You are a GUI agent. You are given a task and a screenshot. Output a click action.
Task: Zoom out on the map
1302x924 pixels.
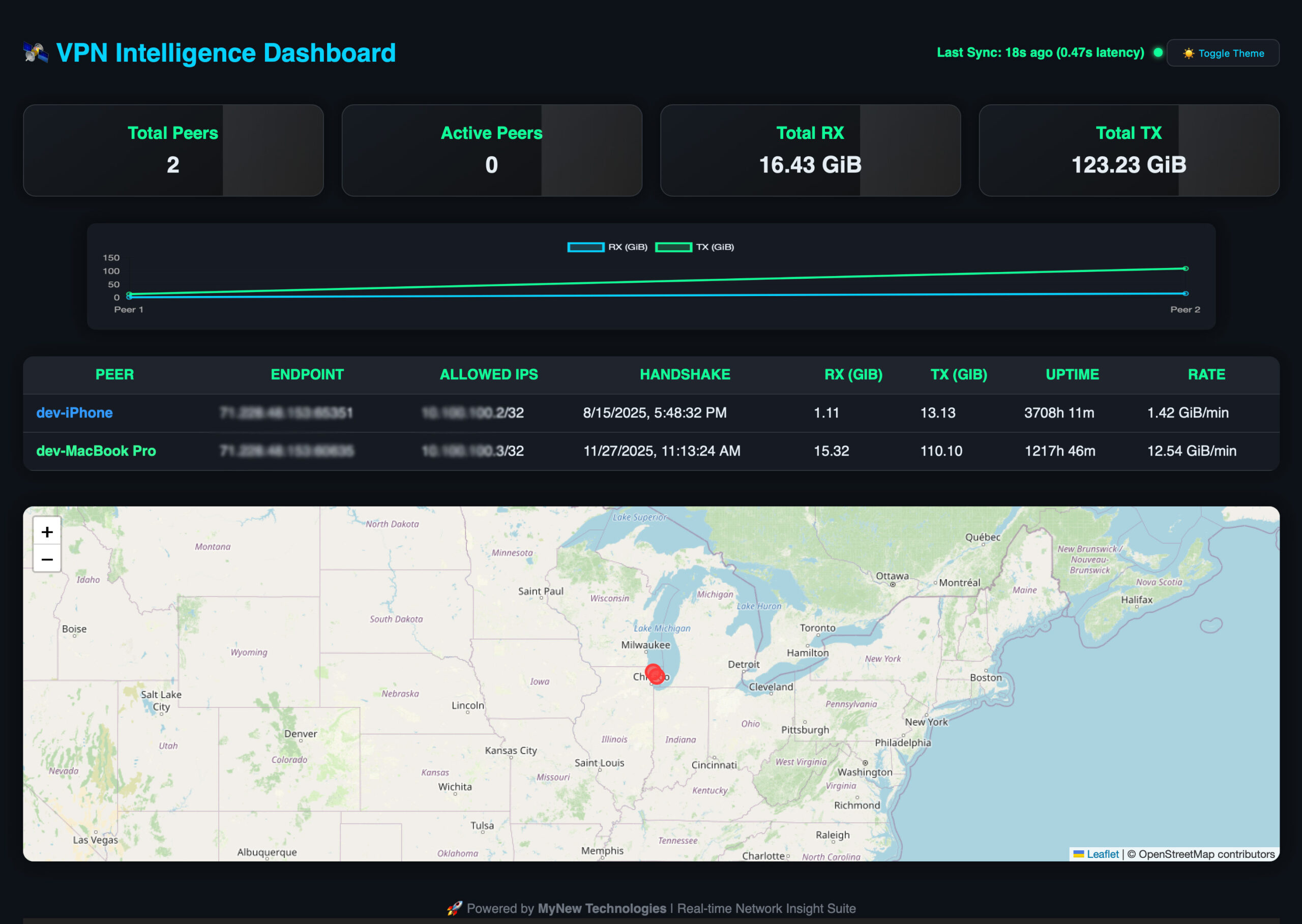47,559
